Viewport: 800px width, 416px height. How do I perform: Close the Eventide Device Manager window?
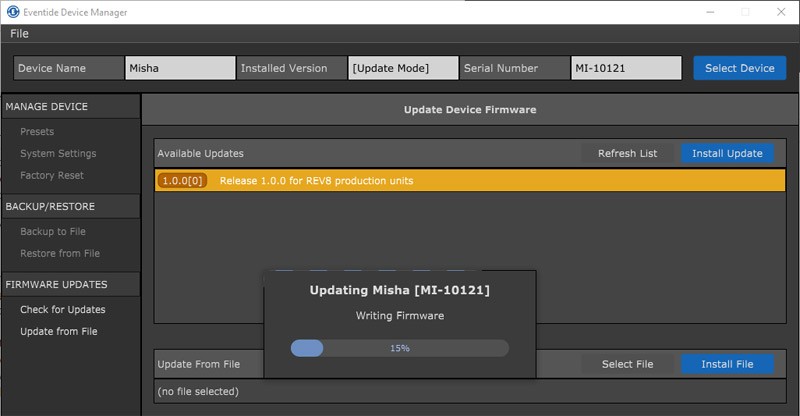click(781, 12)
